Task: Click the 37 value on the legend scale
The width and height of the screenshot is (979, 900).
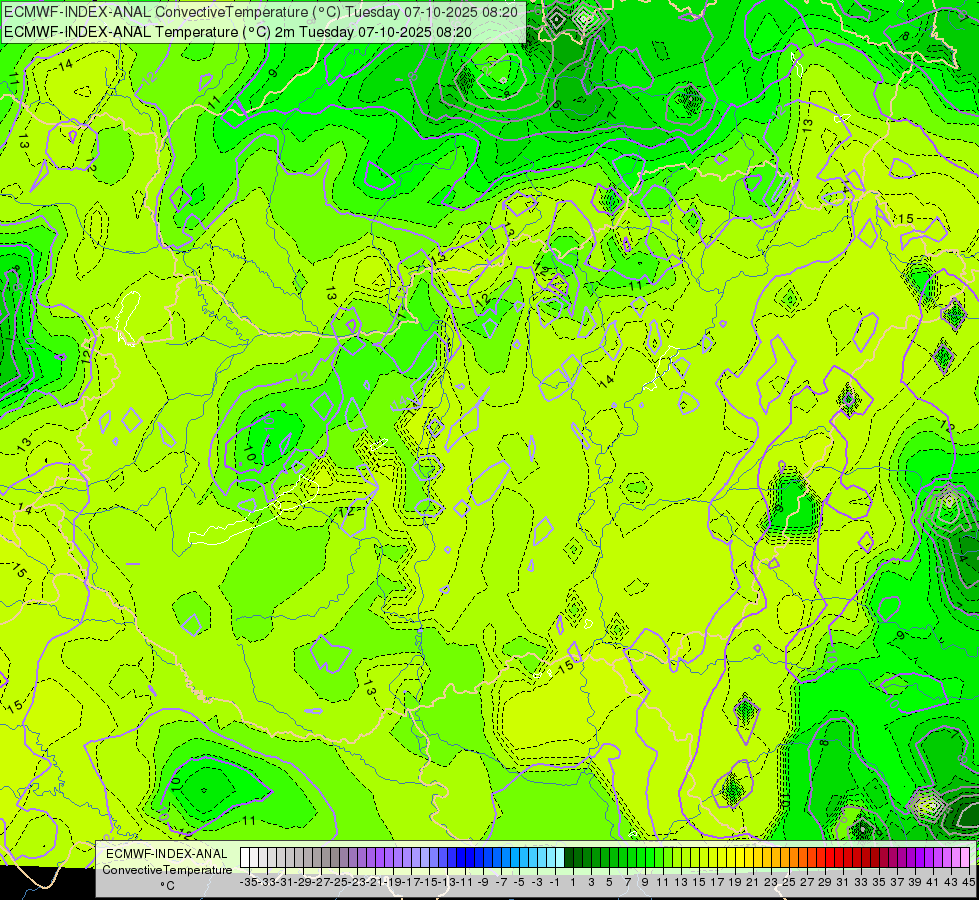Action: (x=897, y=883)
